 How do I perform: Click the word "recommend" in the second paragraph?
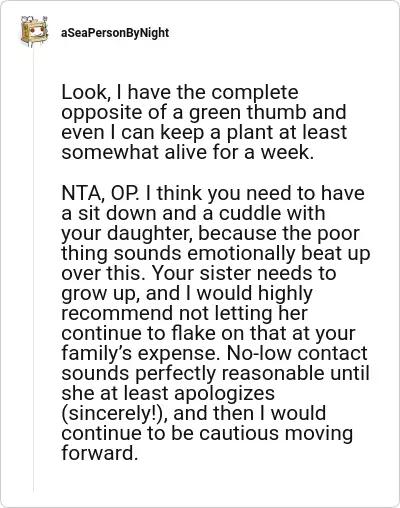(117, 313)
